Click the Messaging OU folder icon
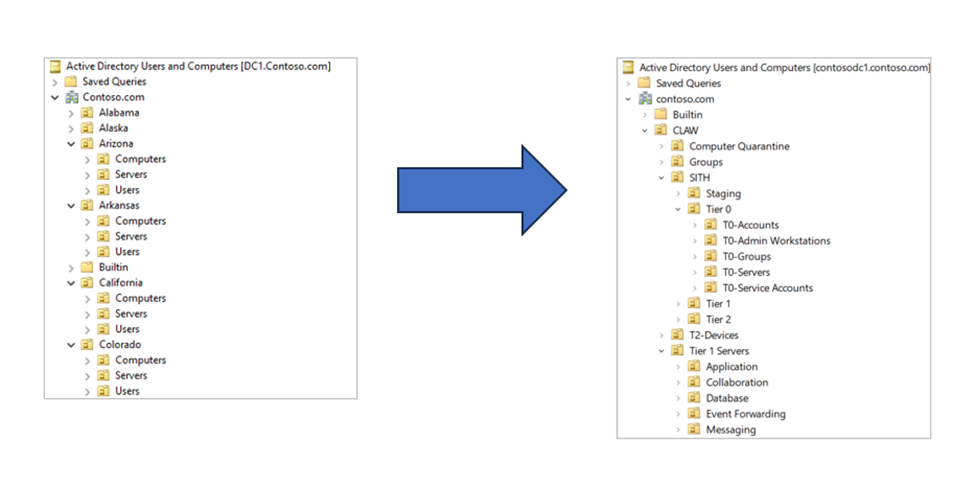Image resolution: width=975 pixels, height=488 pixels. click(694, 430)
